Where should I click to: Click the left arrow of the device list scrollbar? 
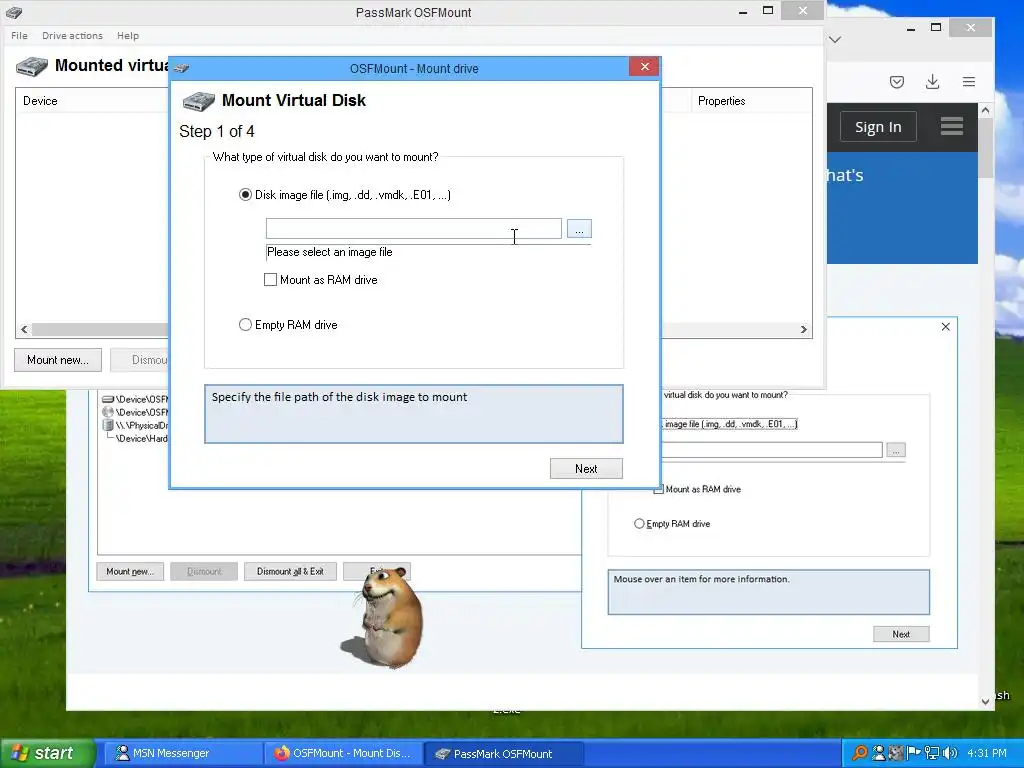point(24,329)
